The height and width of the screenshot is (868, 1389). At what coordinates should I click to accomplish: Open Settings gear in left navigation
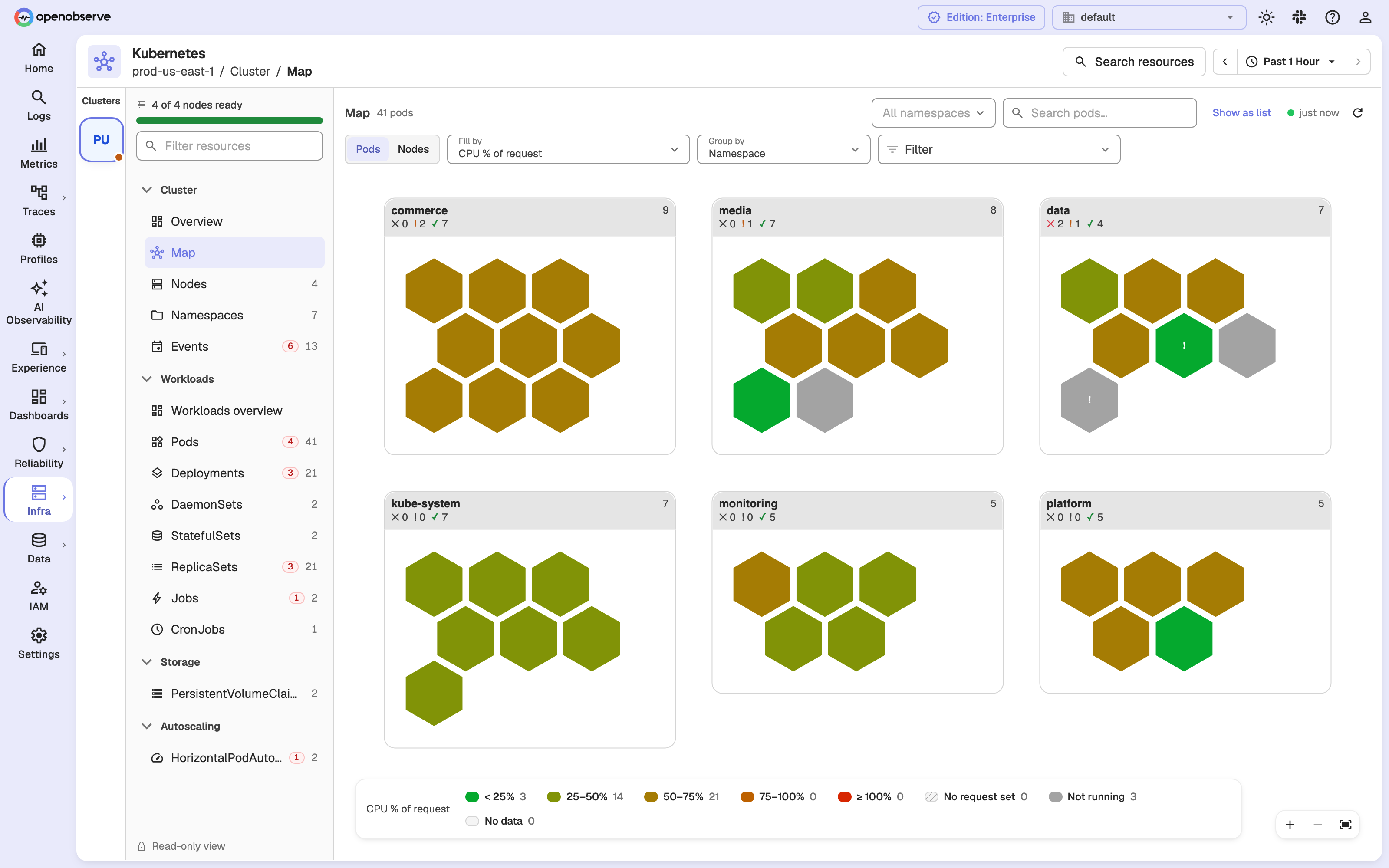(x=39, y=644)
